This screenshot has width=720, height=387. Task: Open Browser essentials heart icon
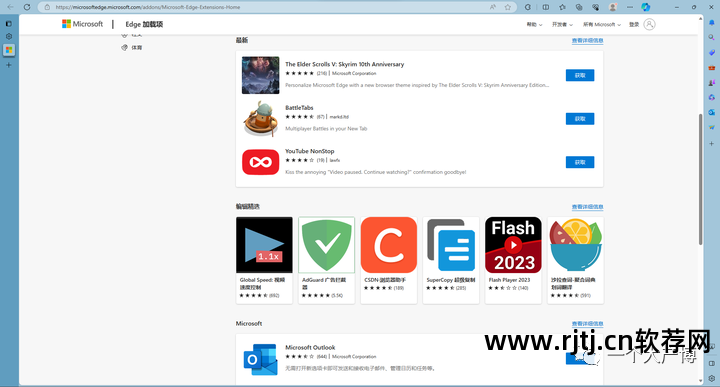[x=596, y=7]
